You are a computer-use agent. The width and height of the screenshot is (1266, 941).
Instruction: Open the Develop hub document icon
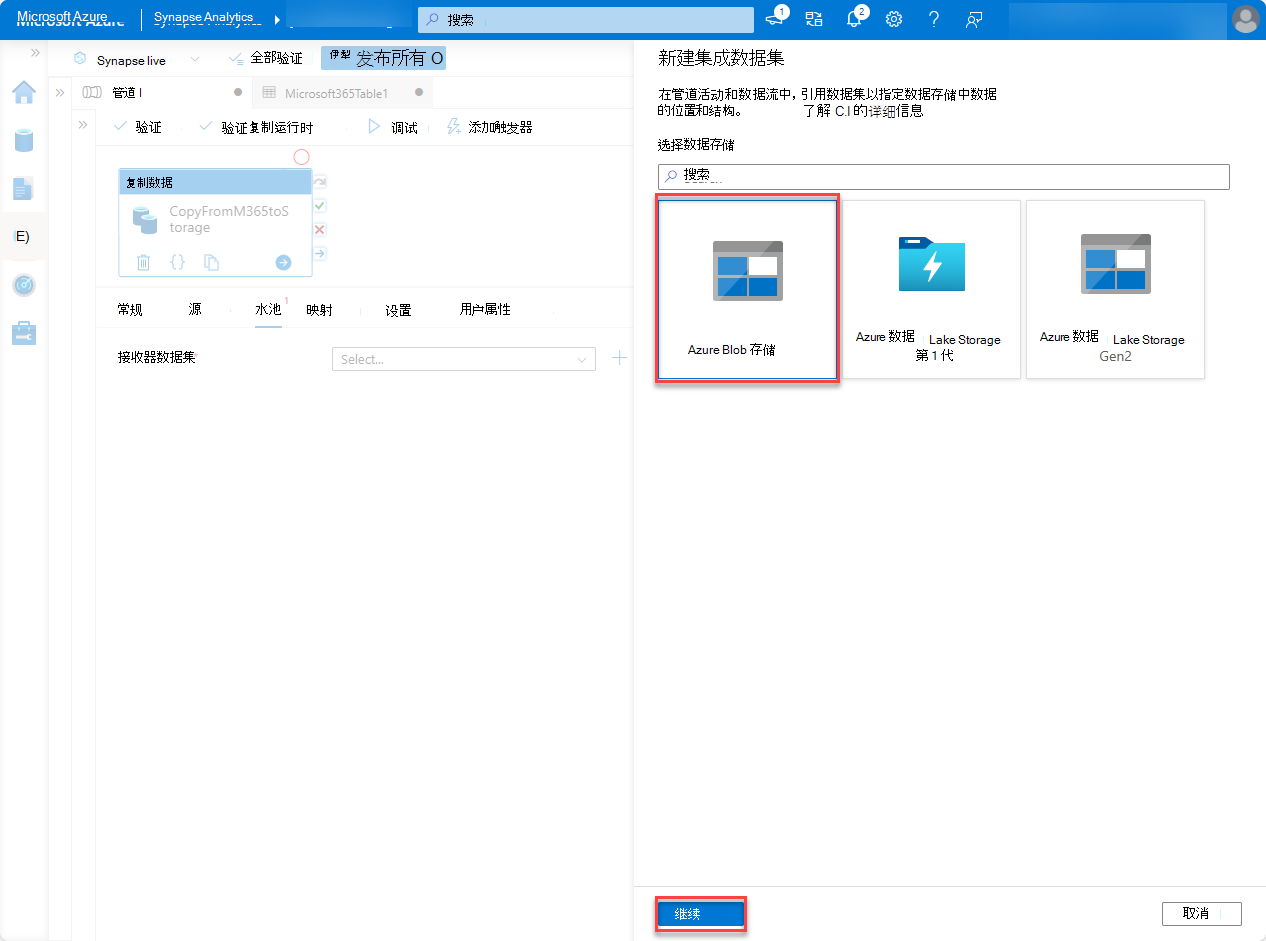tap(24, 188)
